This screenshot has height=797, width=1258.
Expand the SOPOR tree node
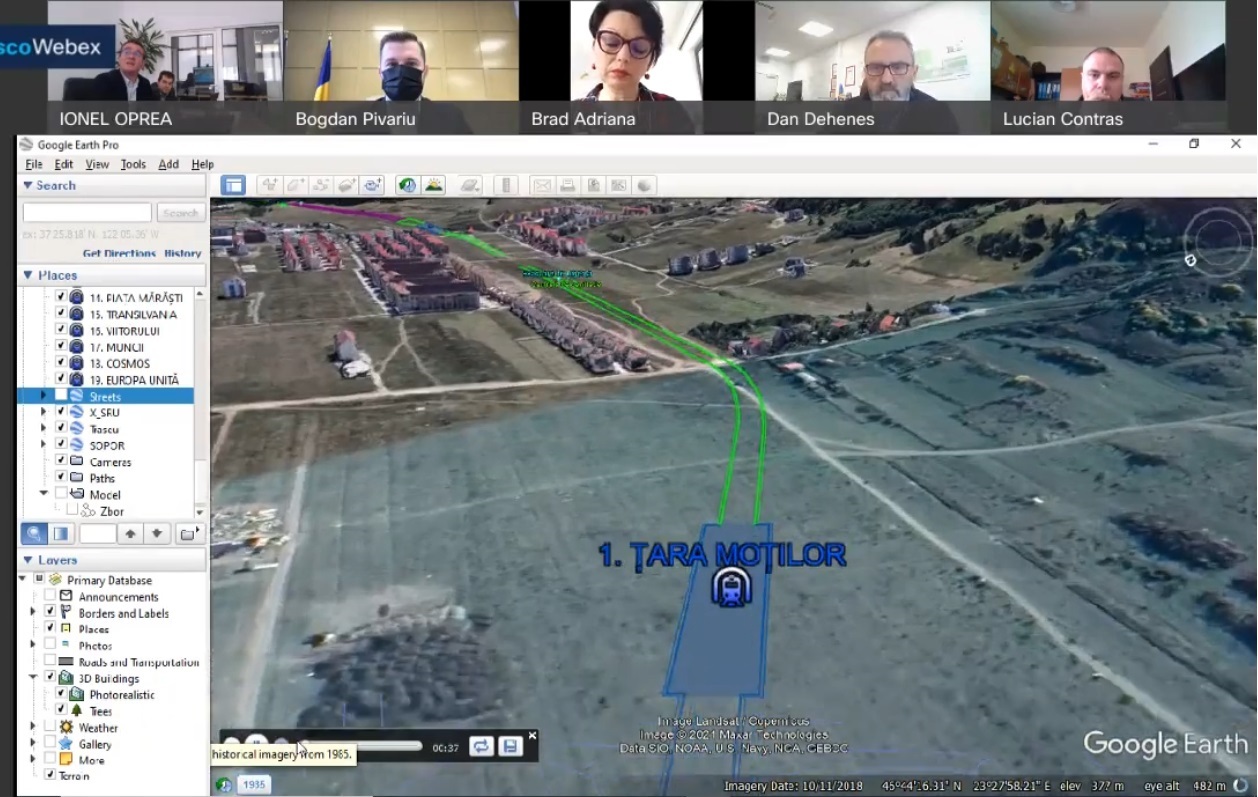click(x=43, y=445)
